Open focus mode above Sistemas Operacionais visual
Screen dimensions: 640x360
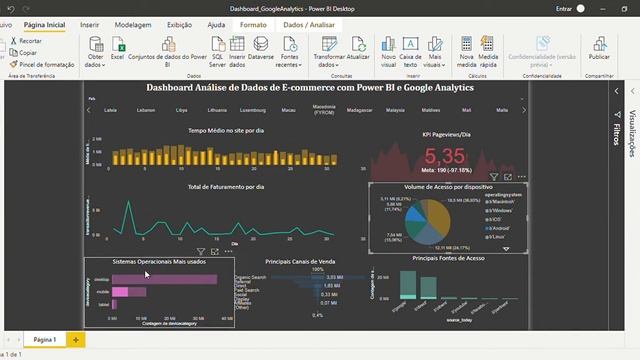pyautogui.click(x=215, y=251)
